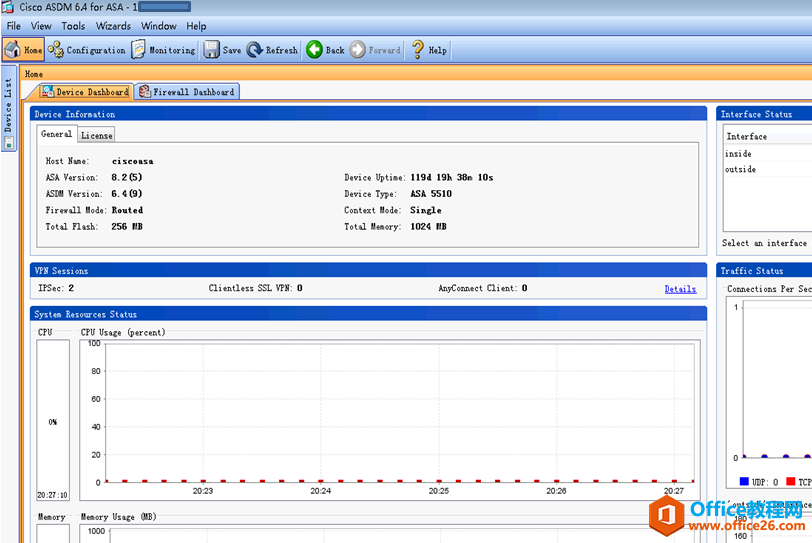Click the CPU percentage gauge bar
Viewport: 812px width, 543px height.
[x=53, y=420]
